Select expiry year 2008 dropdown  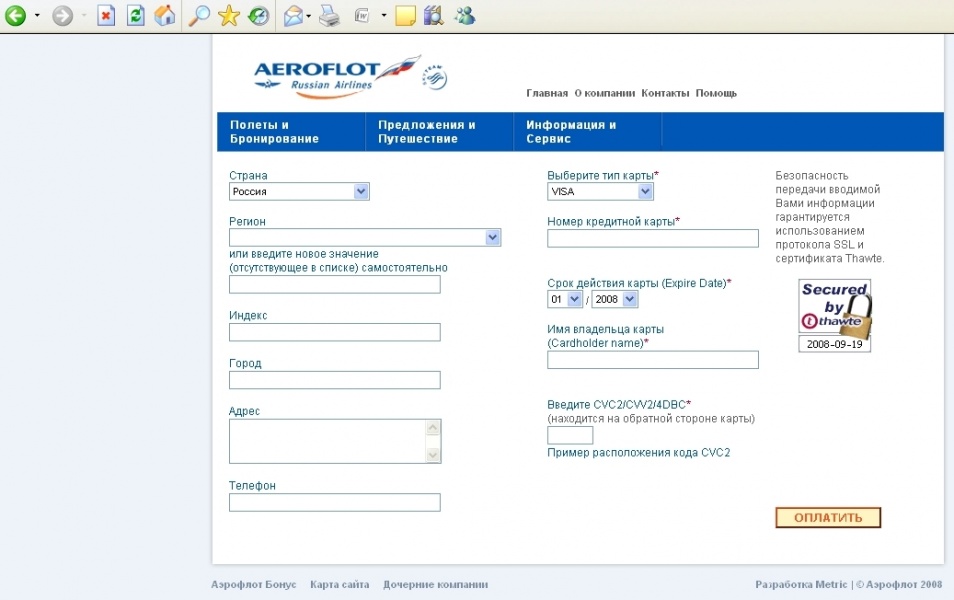point(614,299)
